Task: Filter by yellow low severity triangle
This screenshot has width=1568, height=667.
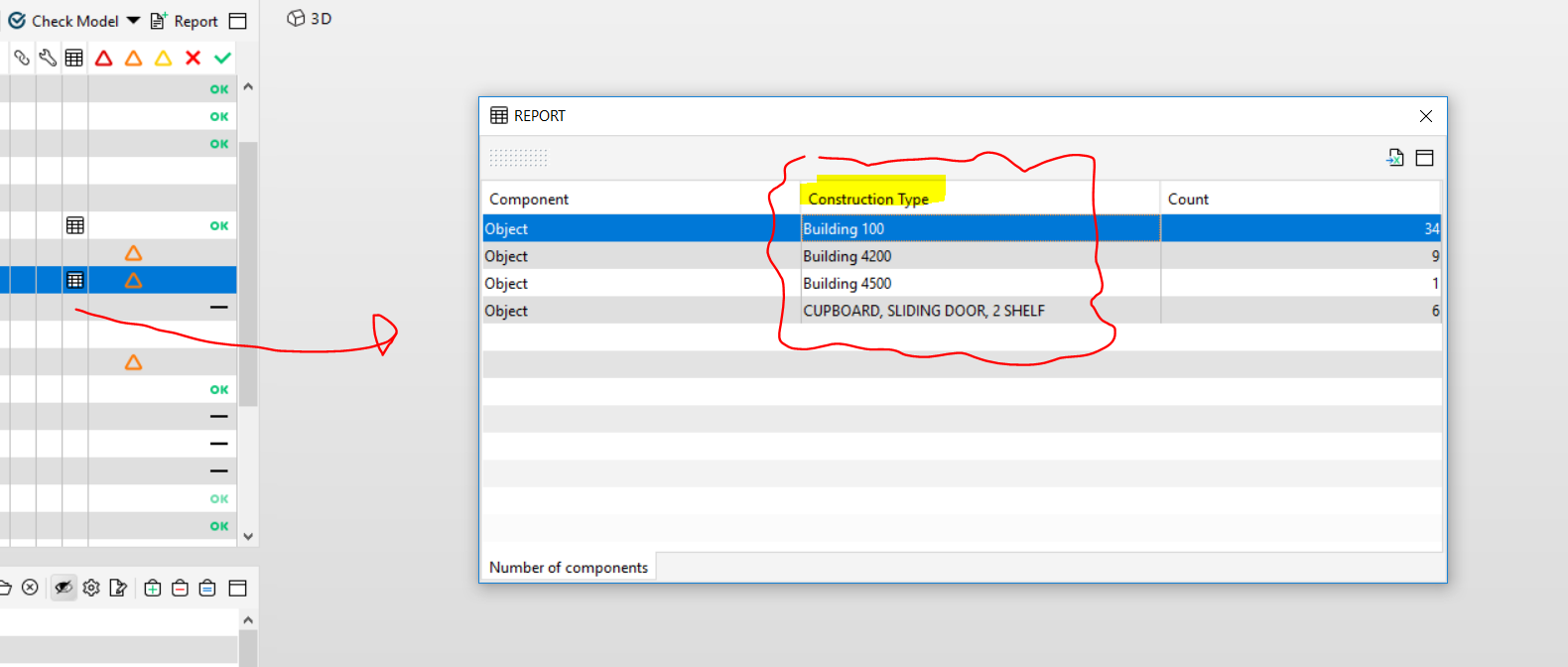Action: pyautogui.click(x=163, y=58)
